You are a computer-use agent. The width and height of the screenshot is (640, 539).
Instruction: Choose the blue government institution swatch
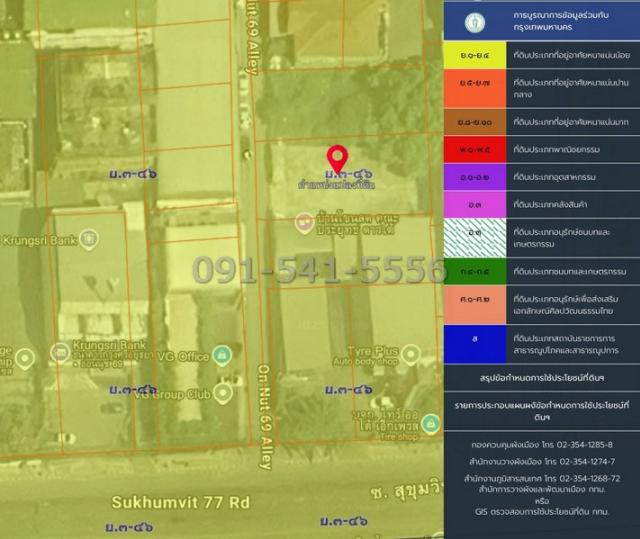click(x=475, y=340)
